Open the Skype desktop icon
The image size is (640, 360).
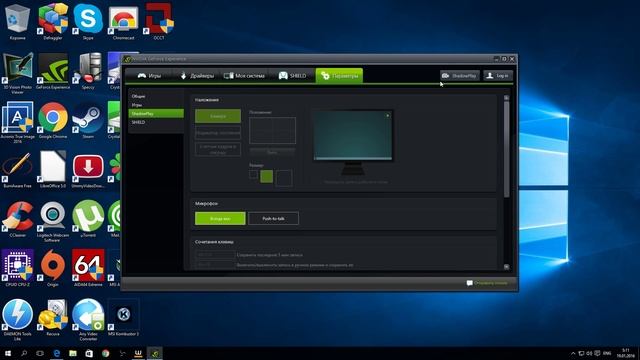click(88, 21)
